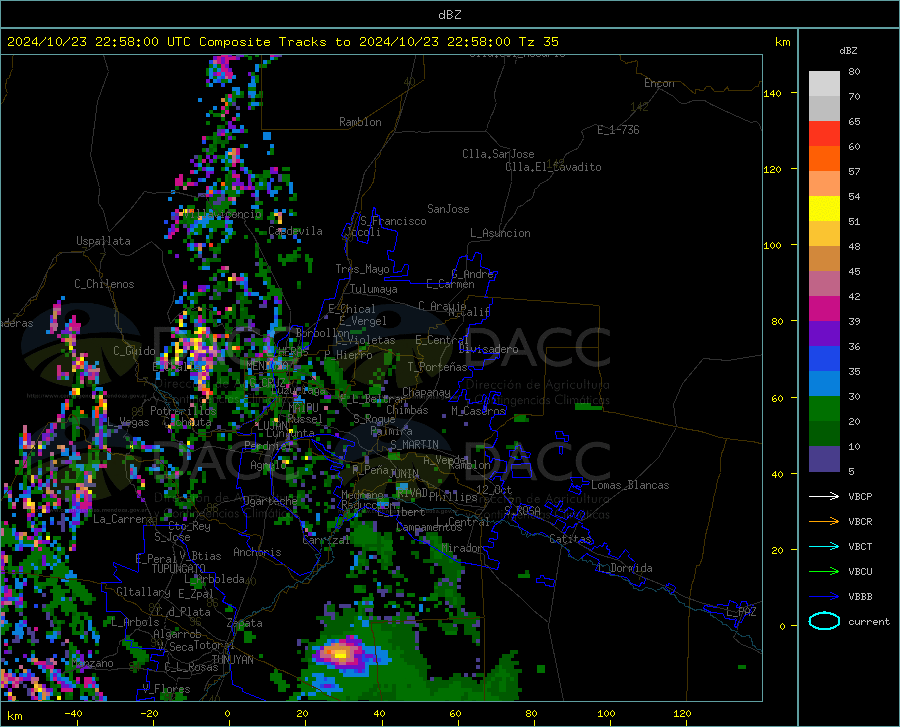
Task: Click the L_Asuncion map label
Action: pos(500,233)
